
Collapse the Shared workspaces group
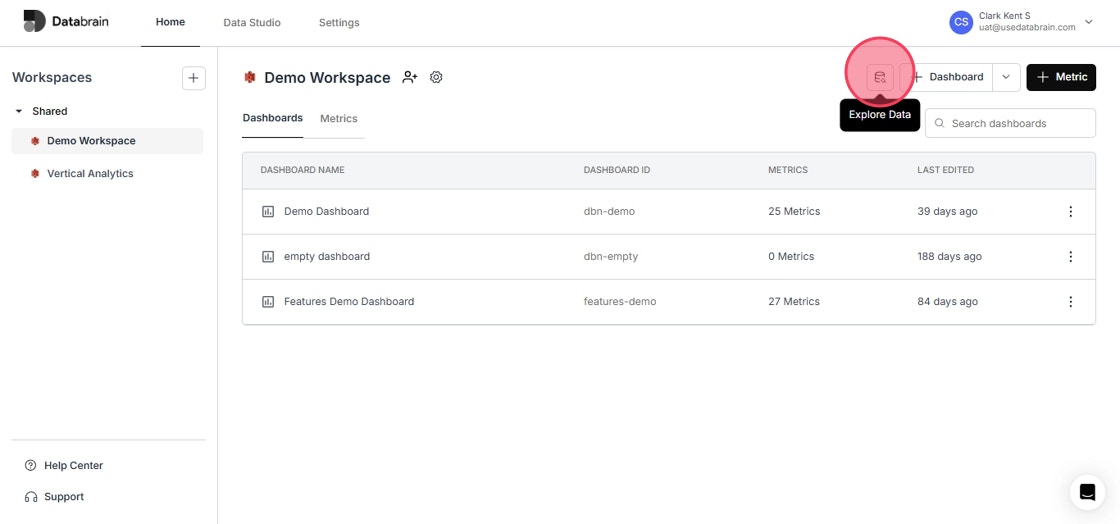[19, 111]
